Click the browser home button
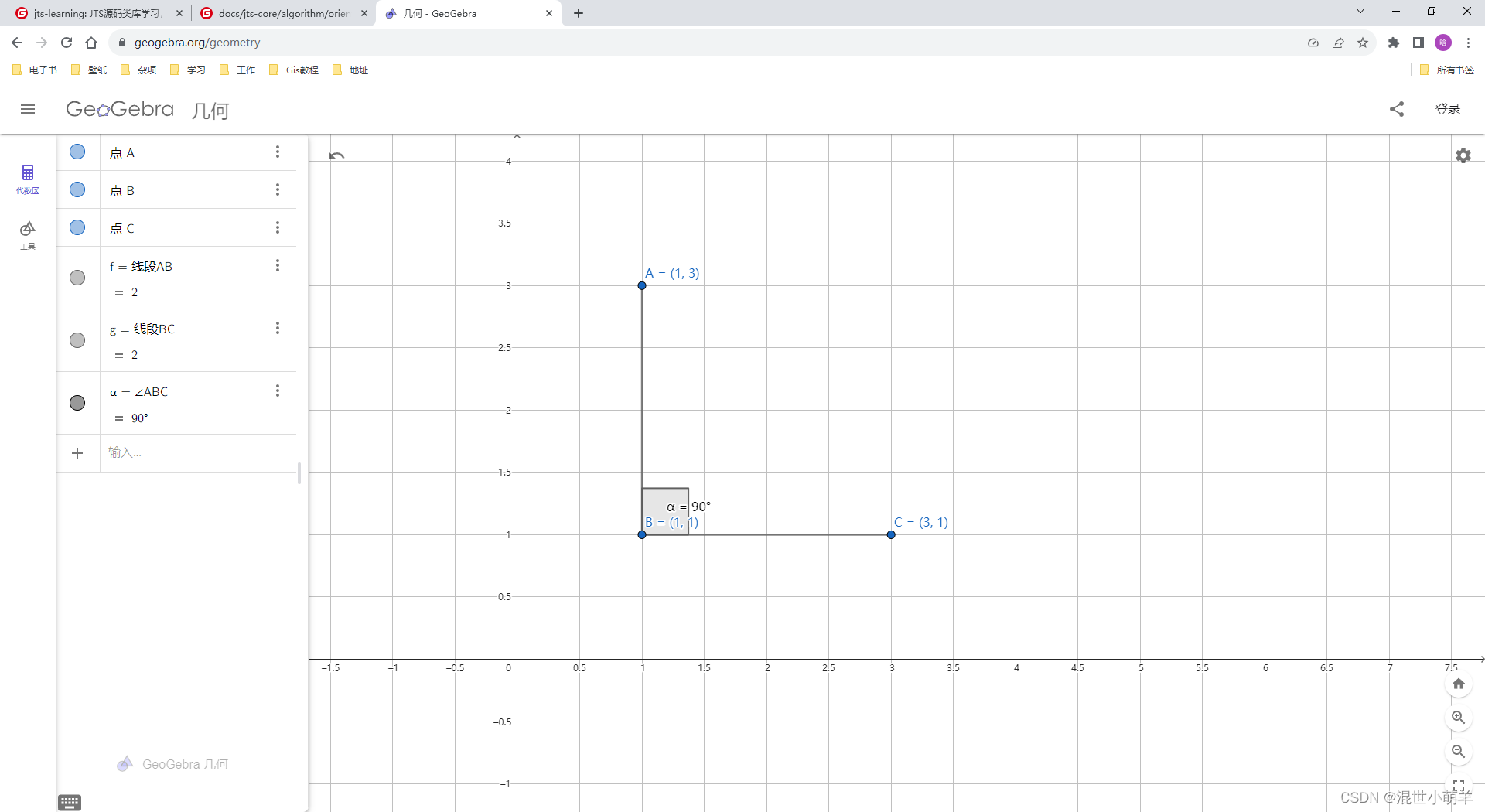 91,43
